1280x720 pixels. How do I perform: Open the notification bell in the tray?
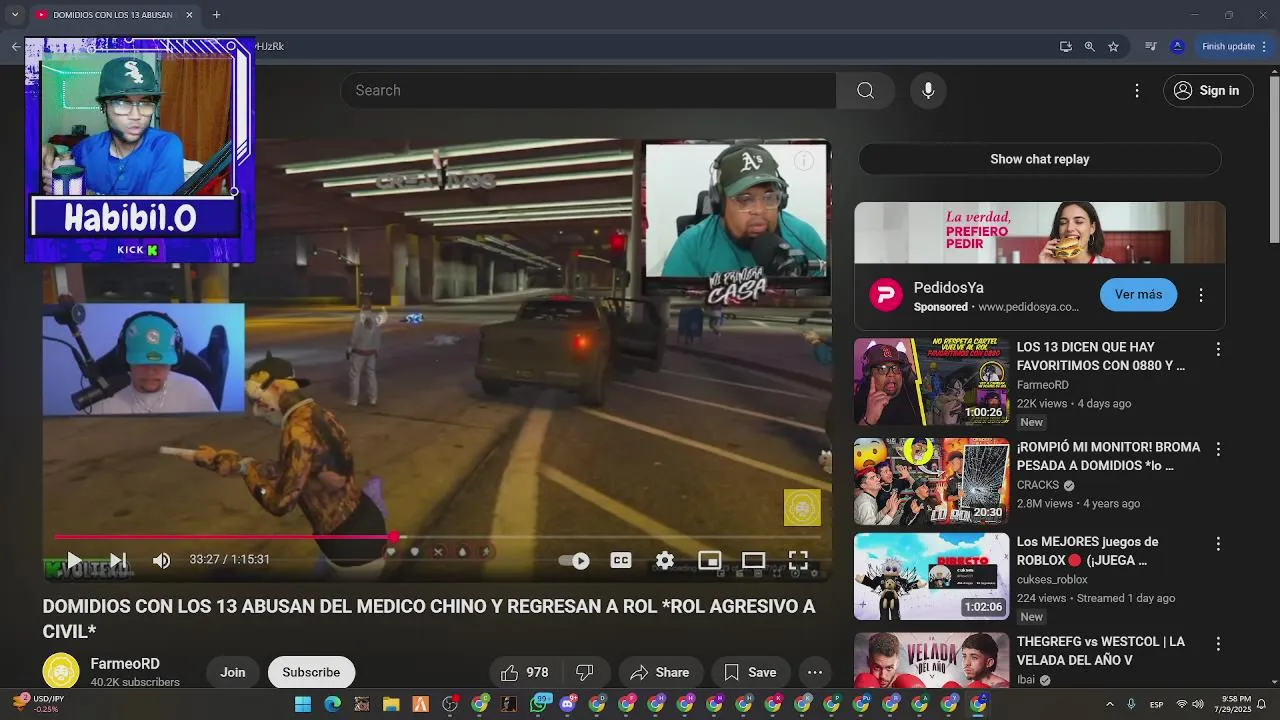(1262, 704)
